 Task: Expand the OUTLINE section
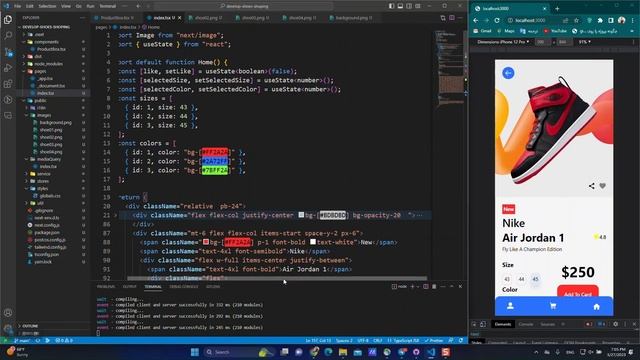30,326
